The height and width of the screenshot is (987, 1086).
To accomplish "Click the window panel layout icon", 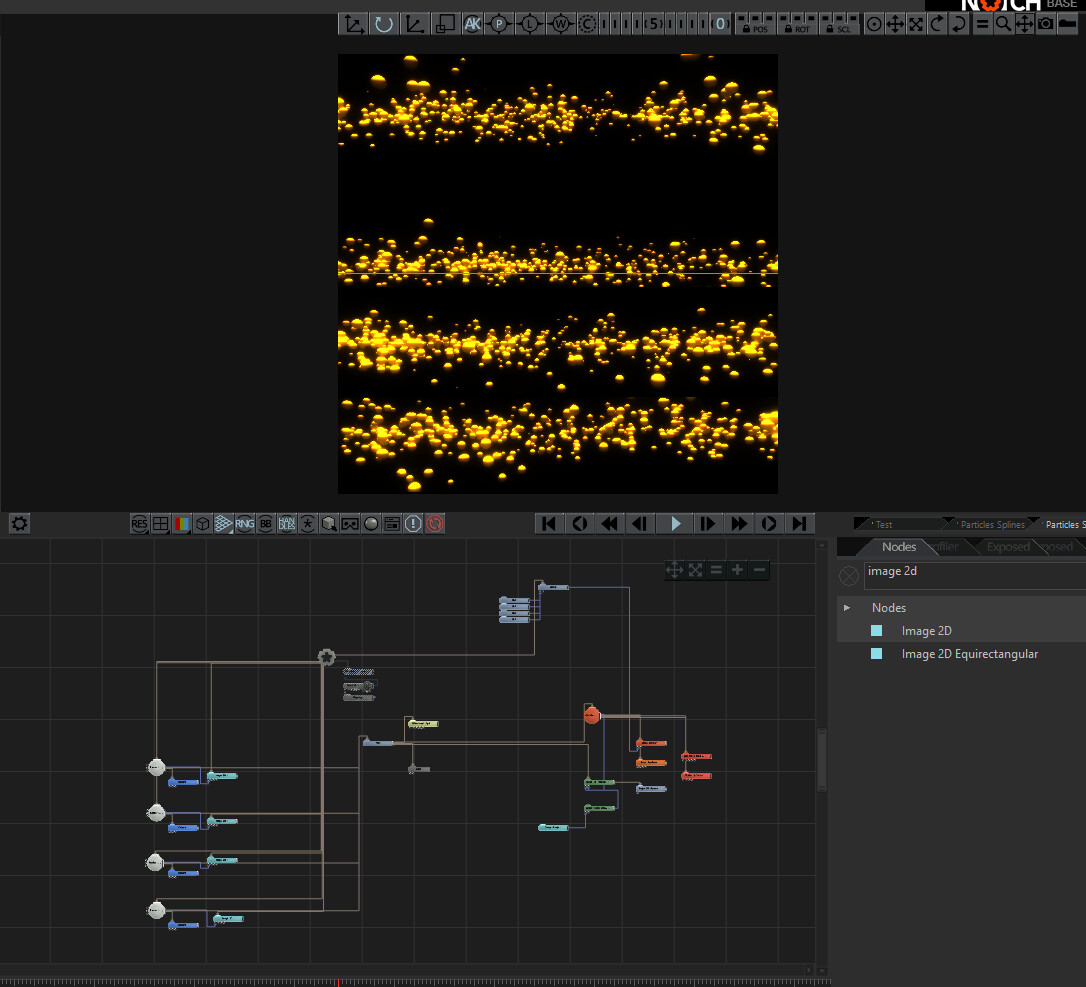I will click(x=392, y=524).
